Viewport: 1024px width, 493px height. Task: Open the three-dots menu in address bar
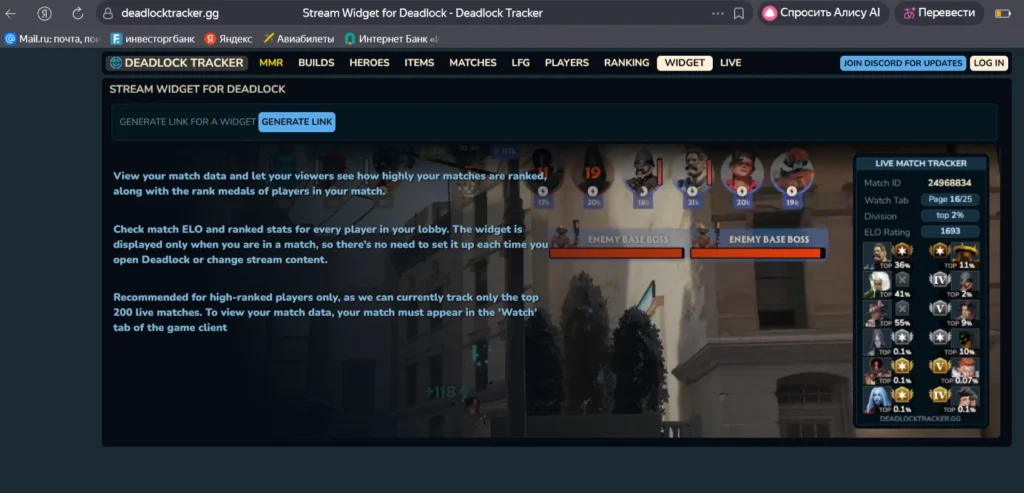[x=717, y=14]
